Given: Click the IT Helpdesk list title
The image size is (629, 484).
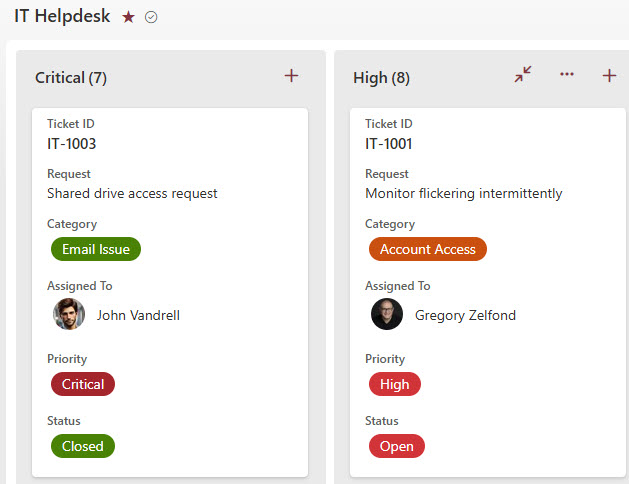Looking at the screenshot, I should click(x=62, y=16).
